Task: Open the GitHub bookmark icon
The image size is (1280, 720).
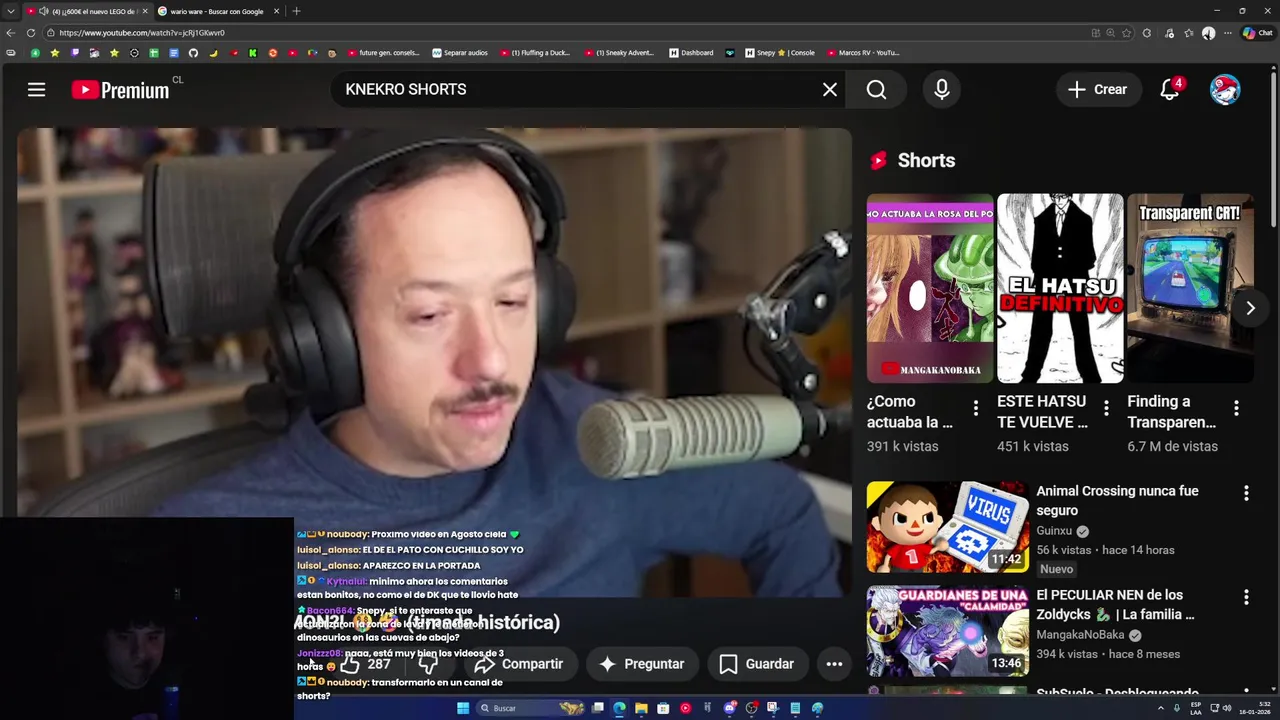Action: (193, 53)
